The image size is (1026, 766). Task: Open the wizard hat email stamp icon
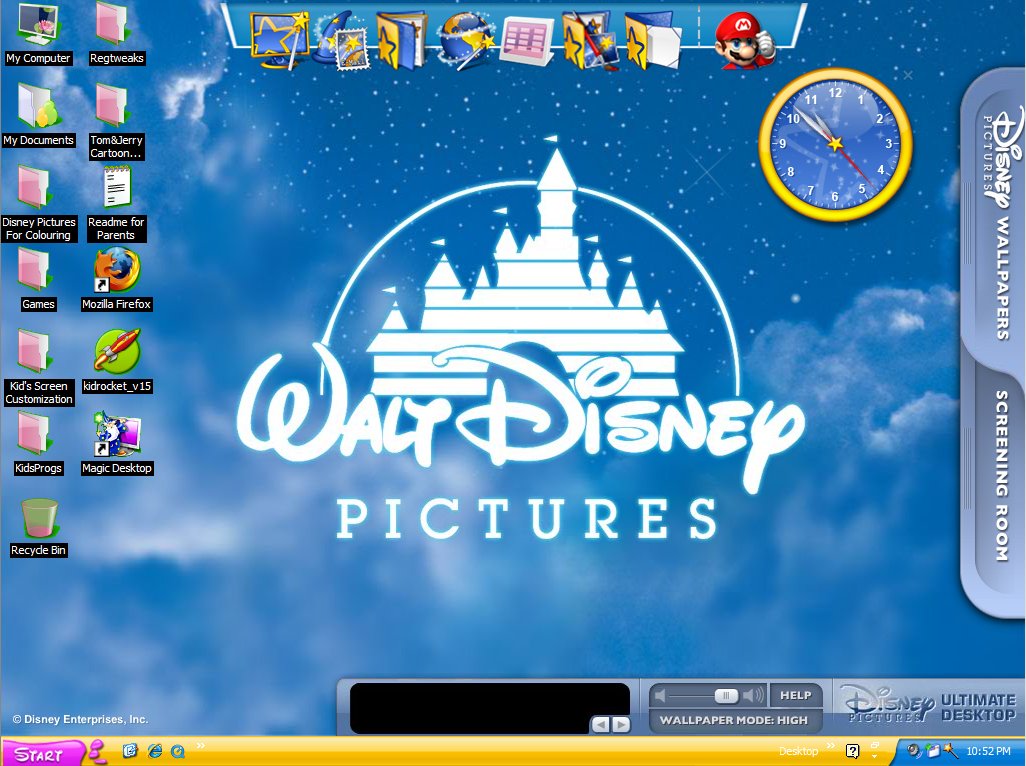click(x=342, y=42)
